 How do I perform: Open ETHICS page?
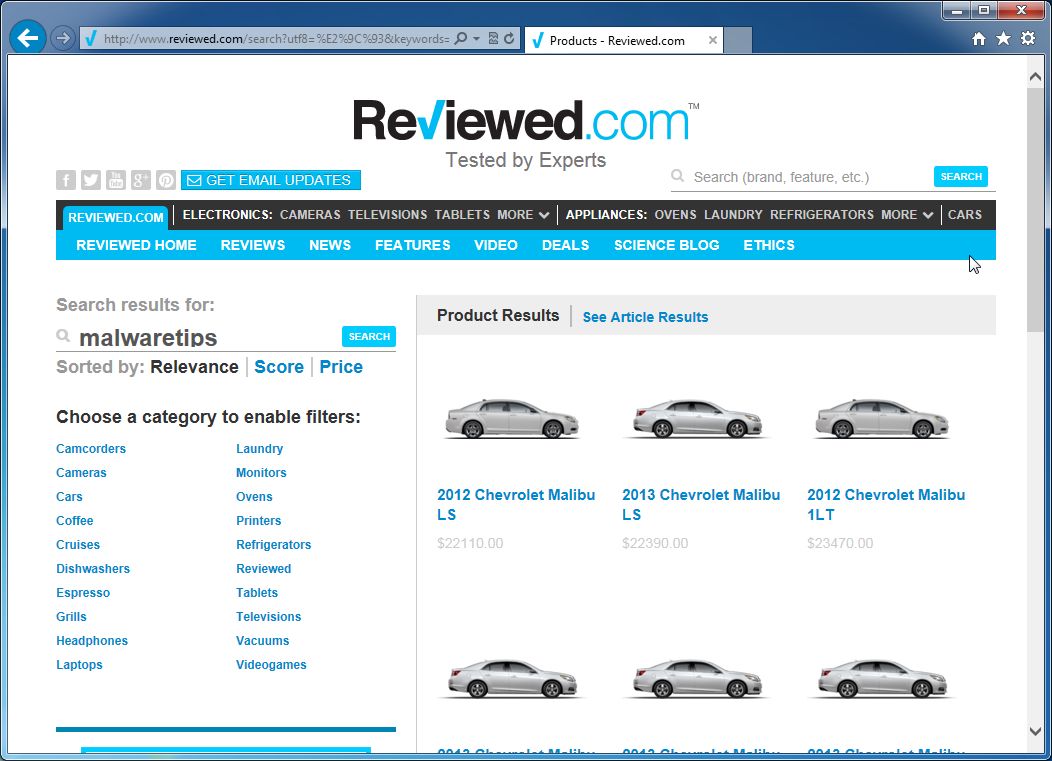[x=769, y=245]
